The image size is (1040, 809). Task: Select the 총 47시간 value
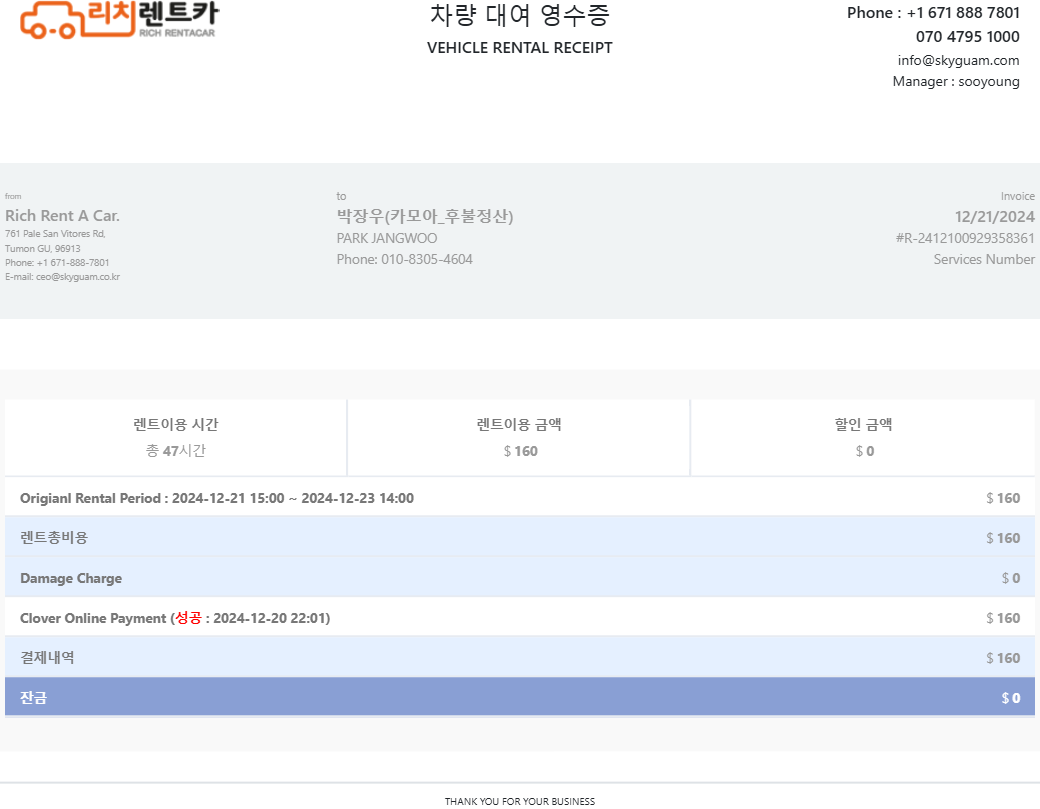[x=176, y=451]
